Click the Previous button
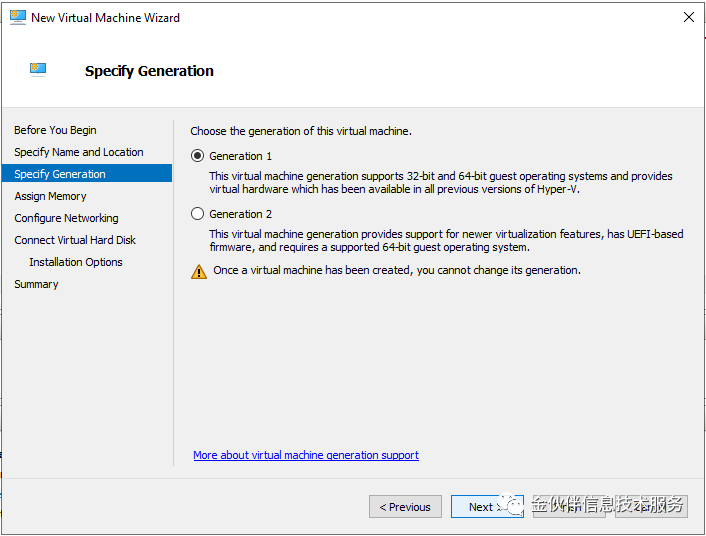 405,507
